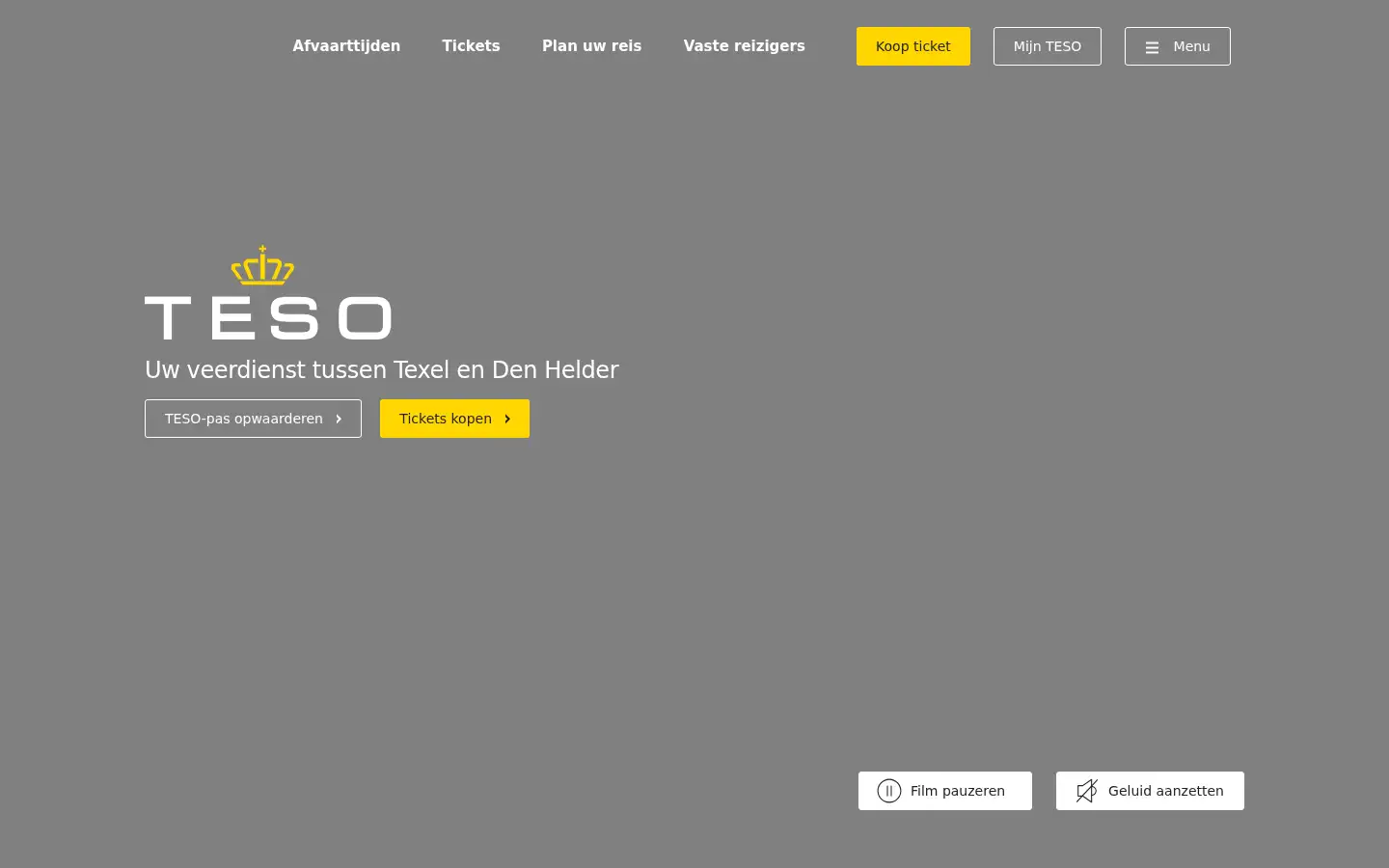1389x868 pixels.
Task: Go to Plan uw reis
Action: click(591, 46)
